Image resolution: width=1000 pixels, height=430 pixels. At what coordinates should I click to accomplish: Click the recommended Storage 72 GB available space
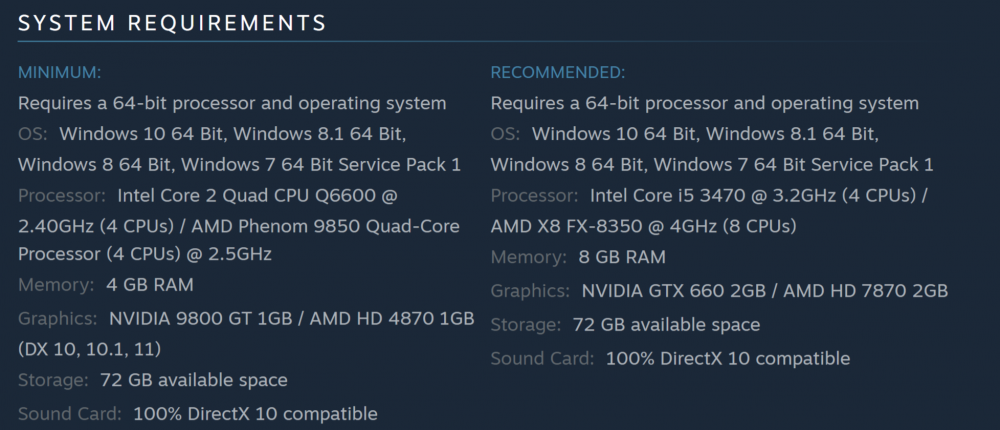(x=666, y=325)
